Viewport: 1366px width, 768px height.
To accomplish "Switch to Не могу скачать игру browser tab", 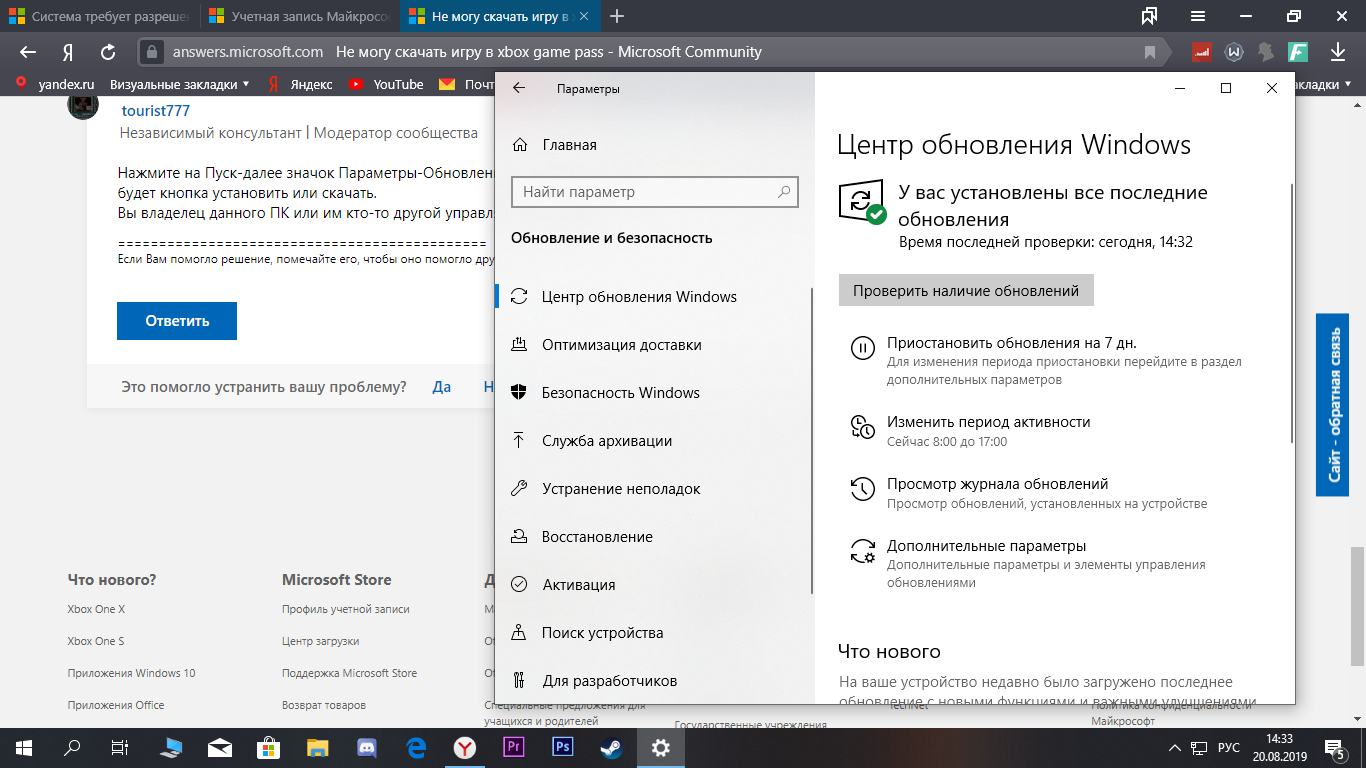I will point(499,17).
